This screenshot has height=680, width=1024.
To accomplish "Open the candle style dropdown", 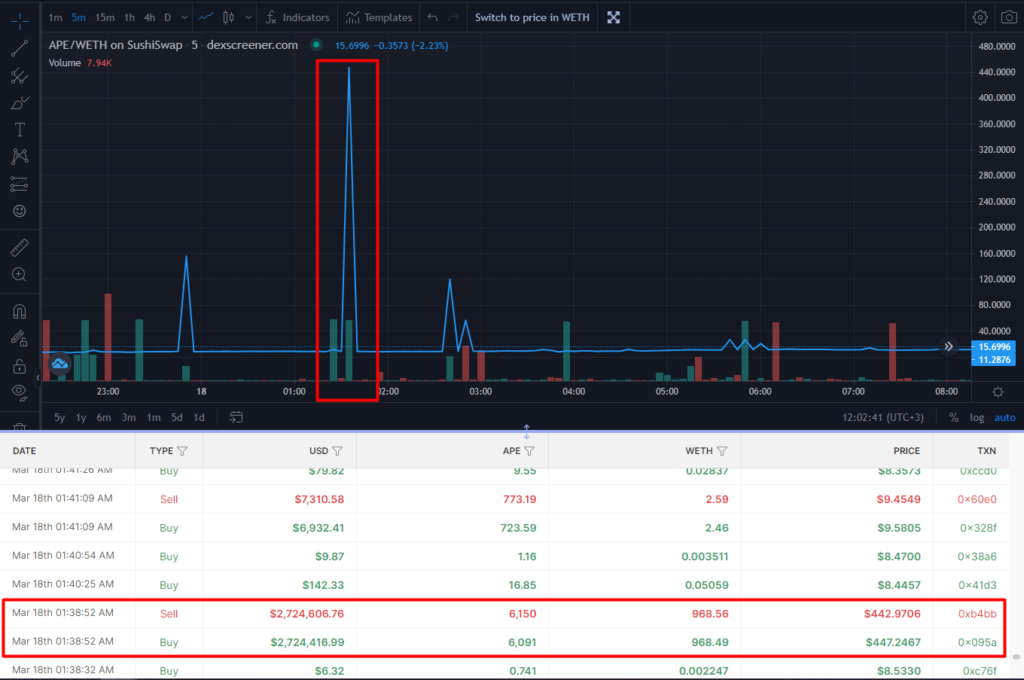I will [x=248, y=17].
